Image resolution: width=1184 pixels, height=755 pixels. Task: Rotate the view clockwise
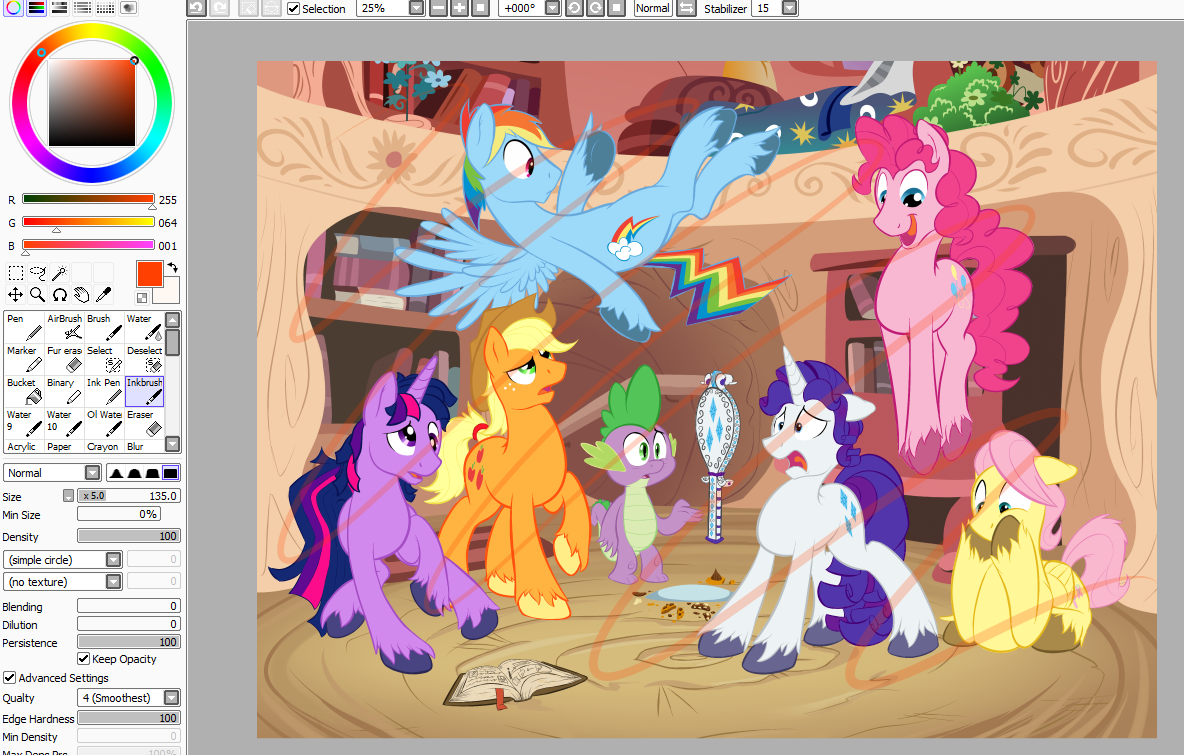coord(596,8)
